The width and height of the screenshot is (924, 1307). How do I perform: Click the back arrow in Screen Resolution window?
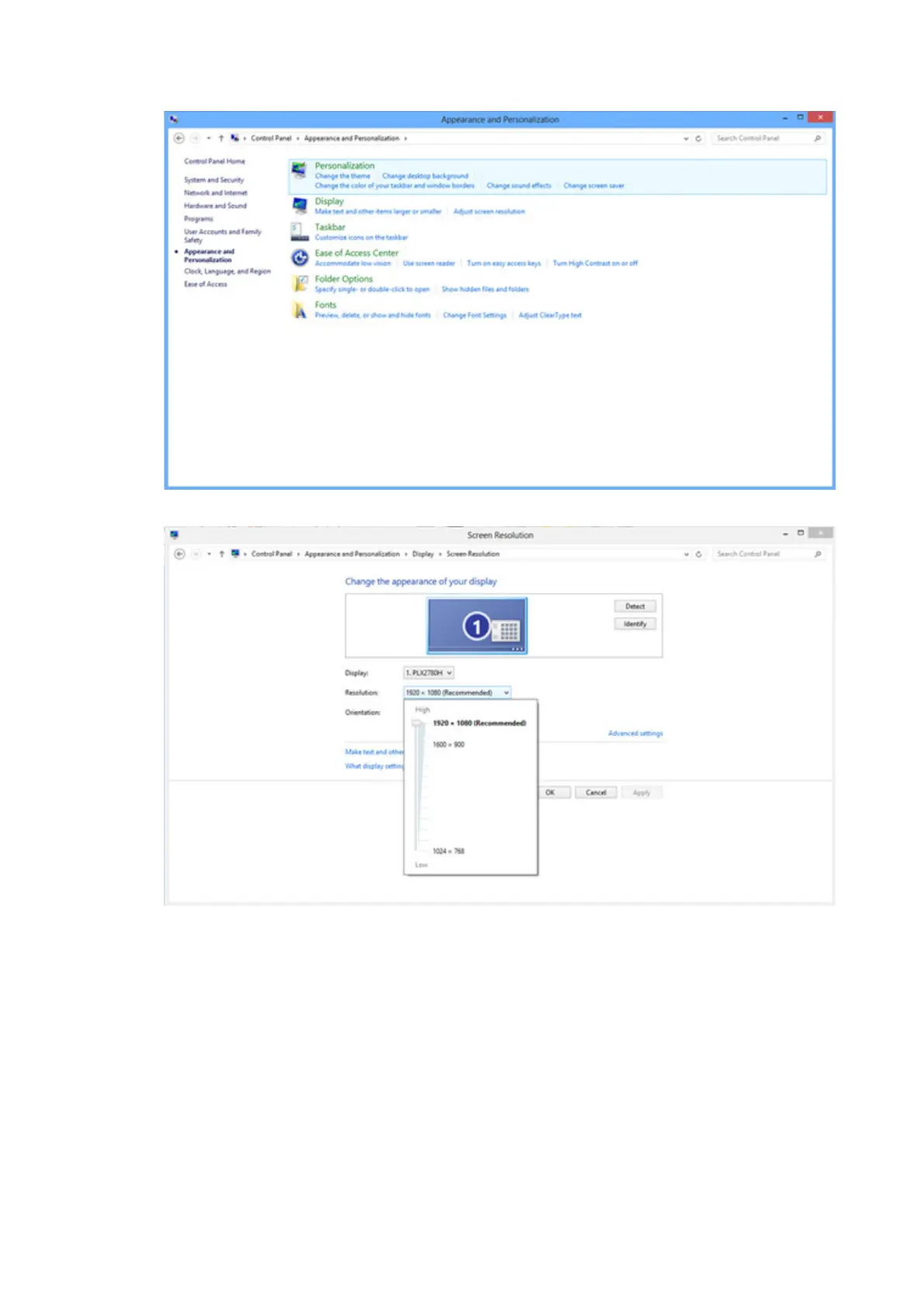[180, 554]
